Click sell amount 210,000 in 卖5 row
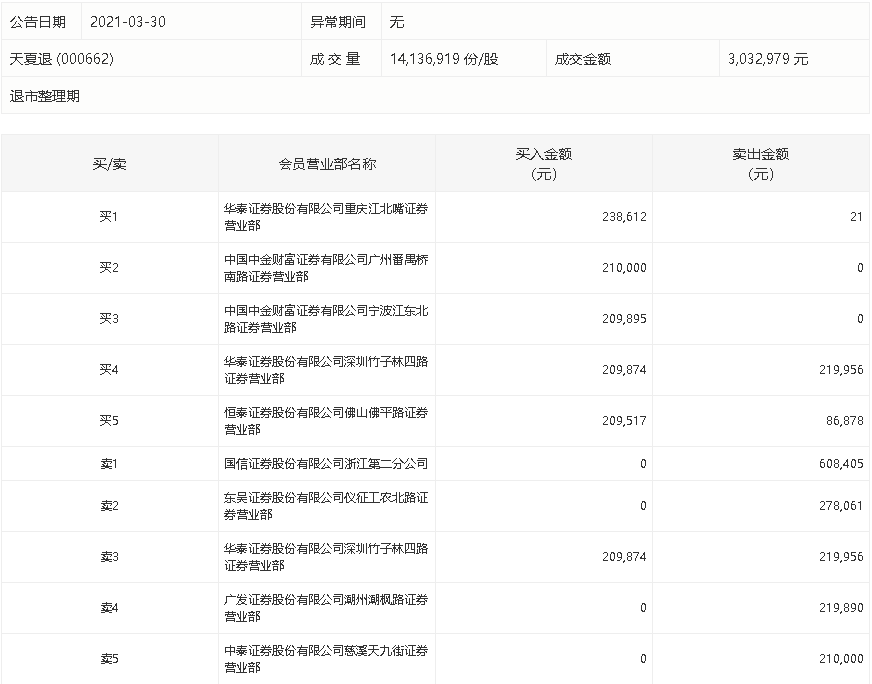 (x=841, y=659)
